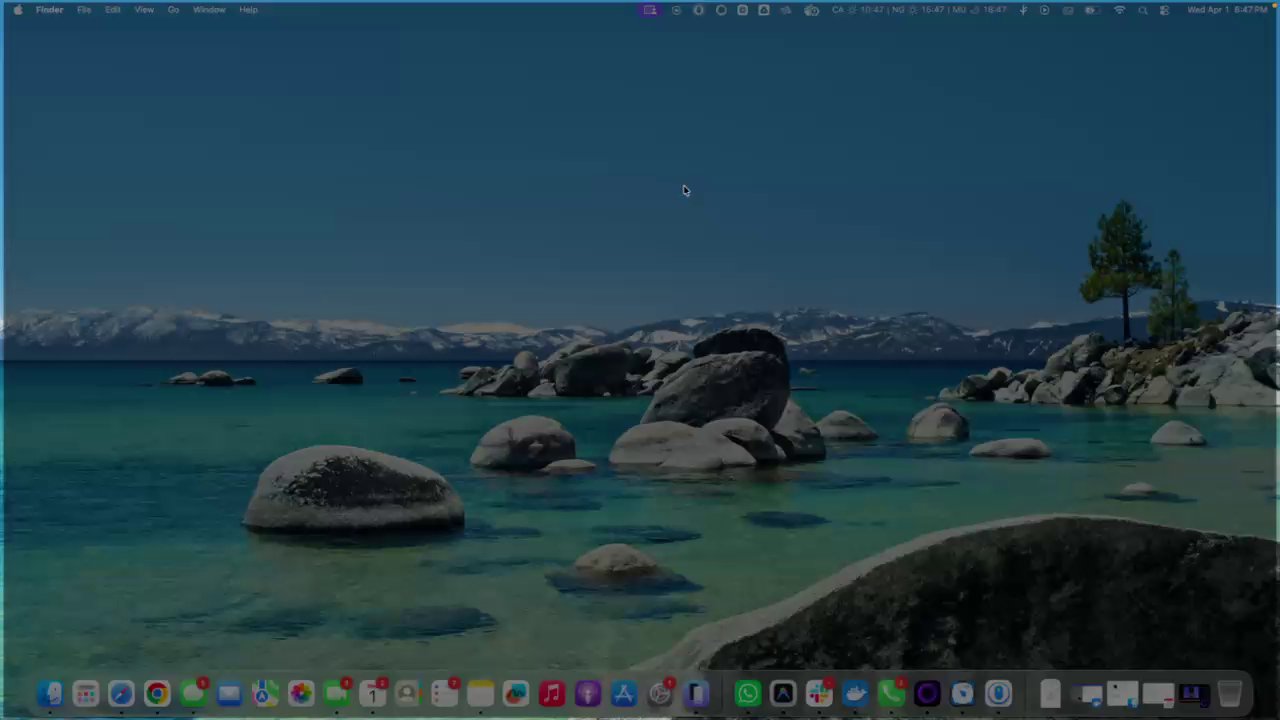This screenshot has height=720, width=1280.
Task: Open Reminders from the Dock
Action: pyautogui.click(x=444, y=694)
